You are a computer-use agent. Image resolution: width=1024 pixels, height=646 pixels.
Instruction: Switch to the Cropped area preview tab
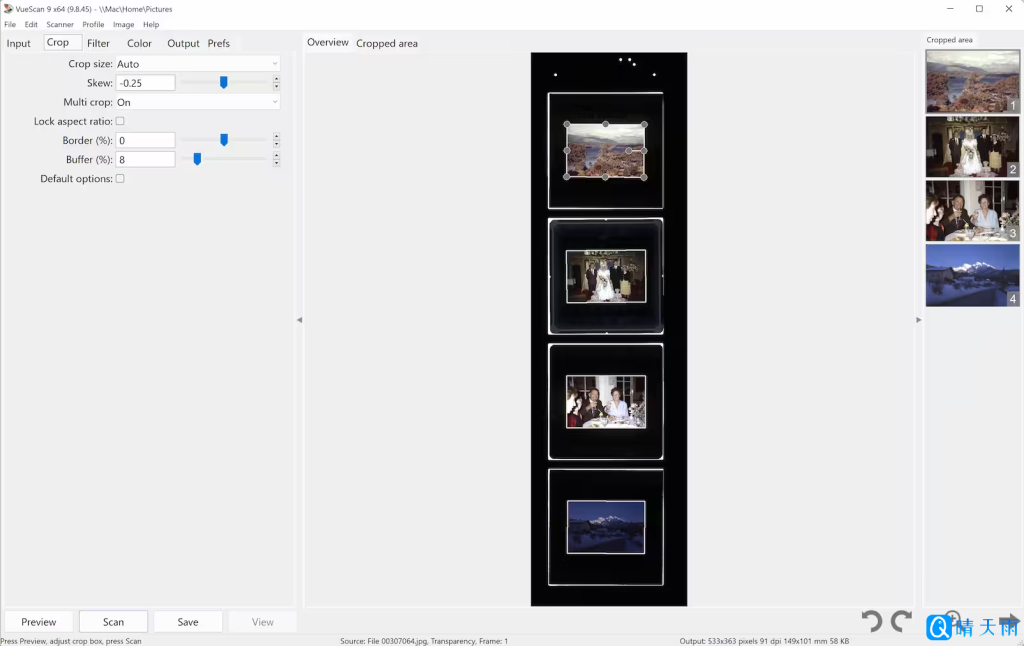click(x=387, y=43)
